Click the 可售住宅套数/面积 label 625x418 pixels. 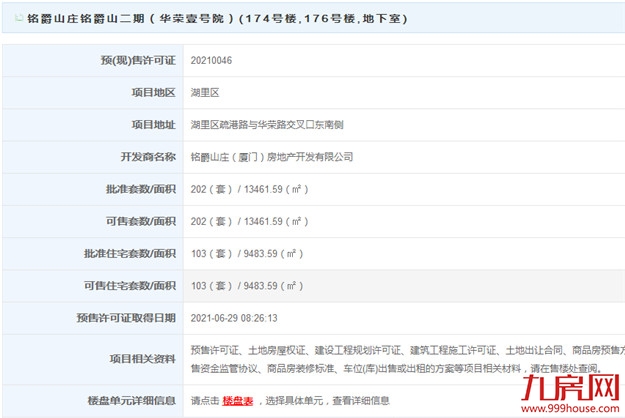[130, 286]
